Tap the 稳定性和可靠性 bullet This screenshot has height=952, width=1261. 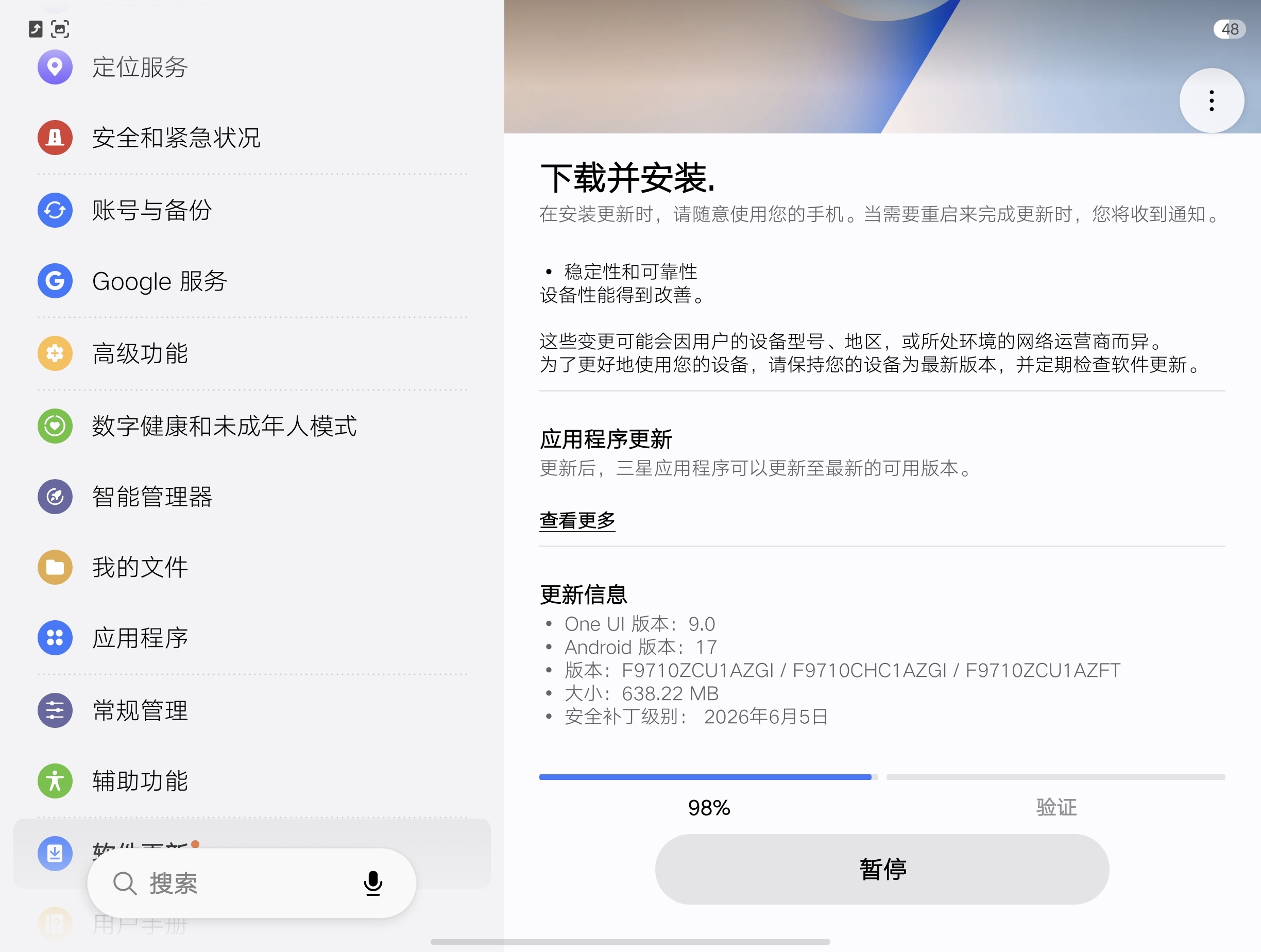tap(630, 272)
